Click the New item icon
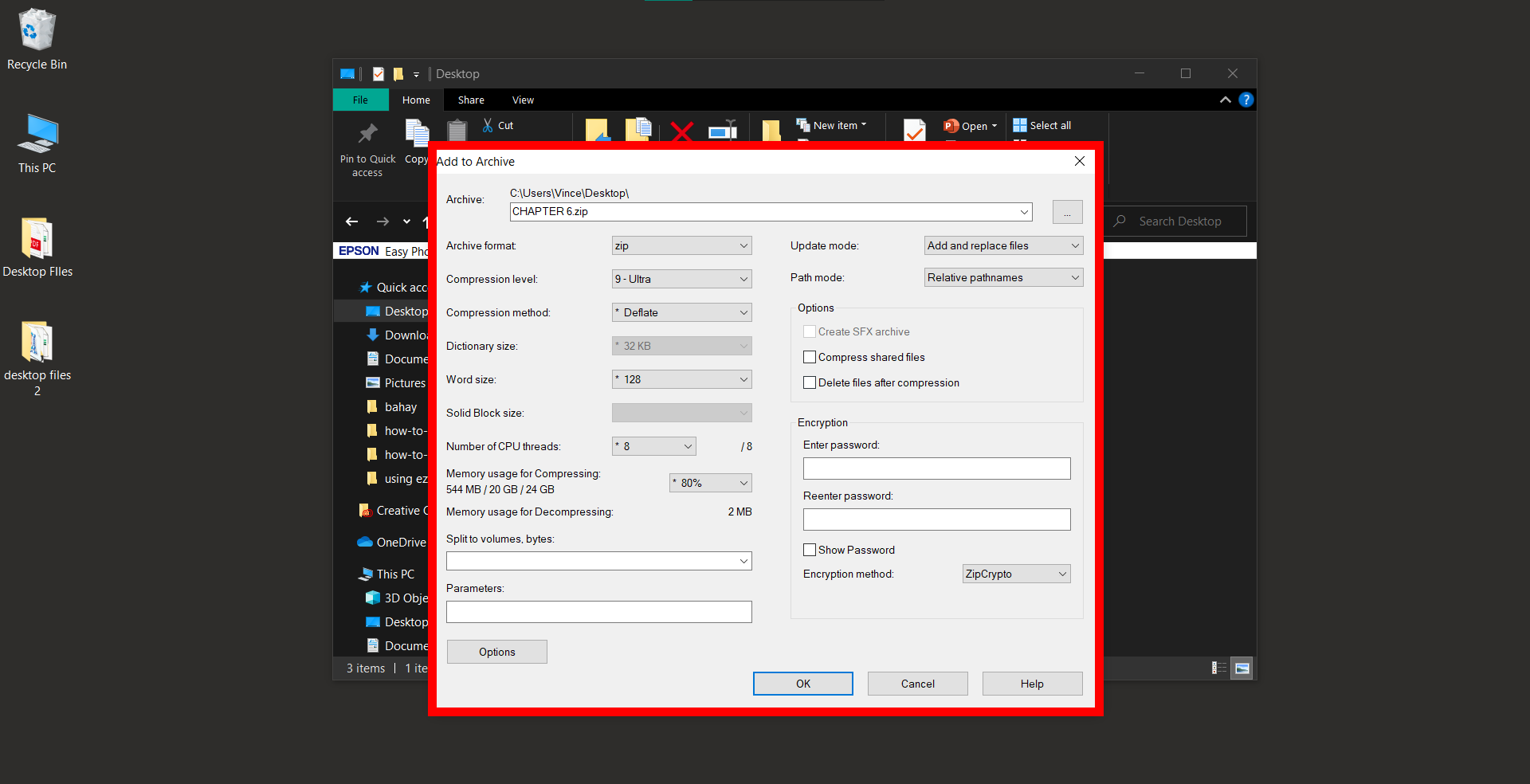 [802, 124]
